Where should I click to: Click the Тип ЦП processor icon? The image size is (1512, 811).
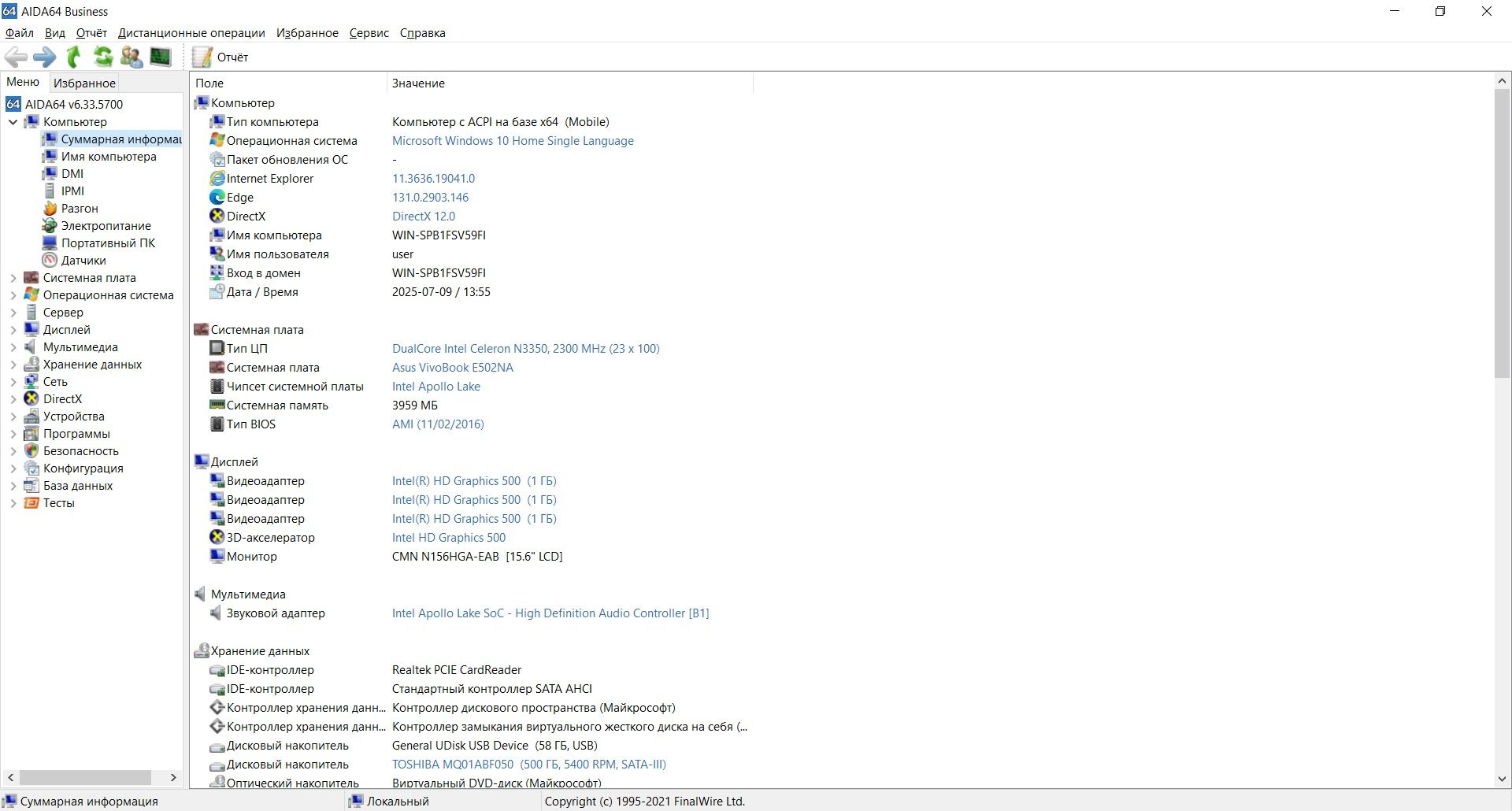[x=217, y=349]
